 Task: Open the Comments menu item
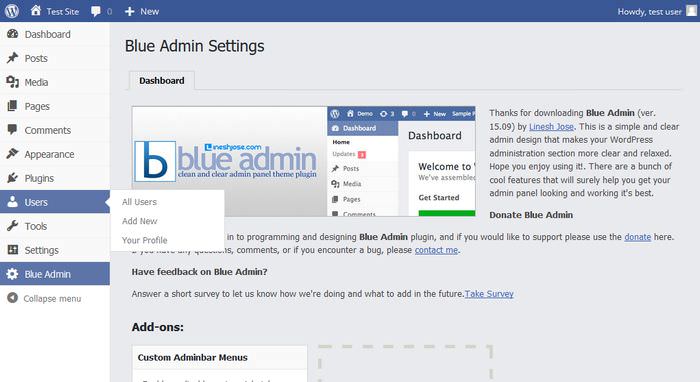(x=55, y=130)
